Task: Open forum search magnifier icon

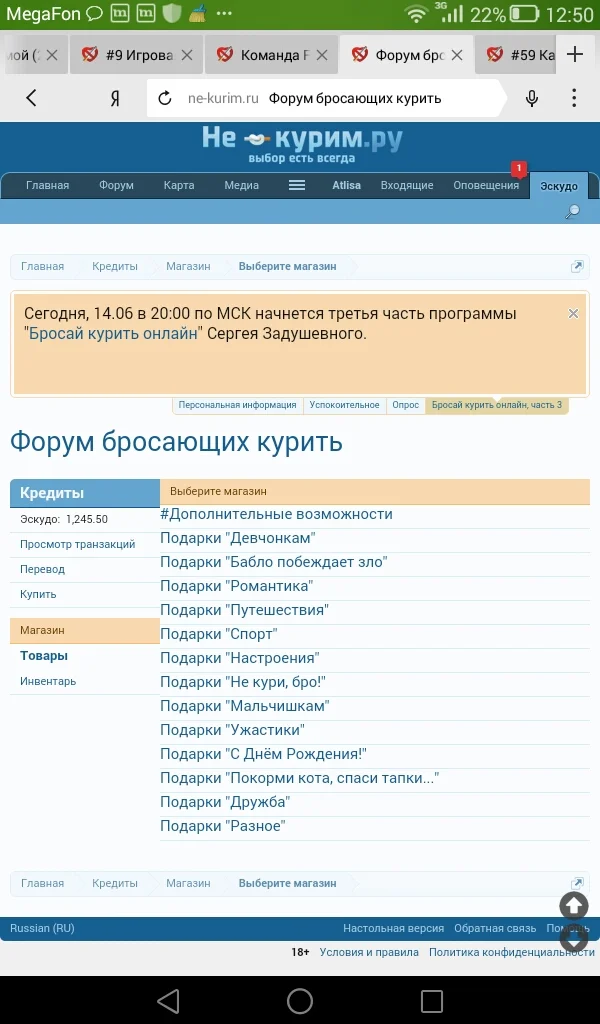Action: tap(573, 212)
